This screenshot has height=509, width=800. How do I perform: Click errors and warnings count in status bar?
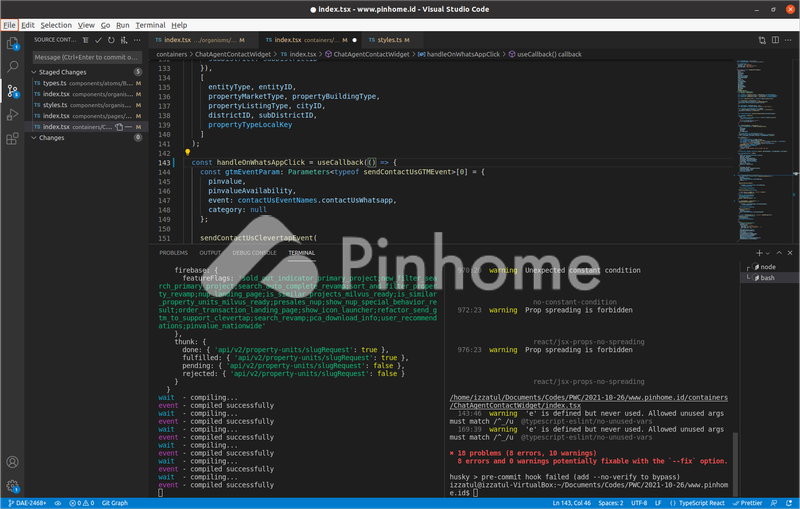pos(82,503)
